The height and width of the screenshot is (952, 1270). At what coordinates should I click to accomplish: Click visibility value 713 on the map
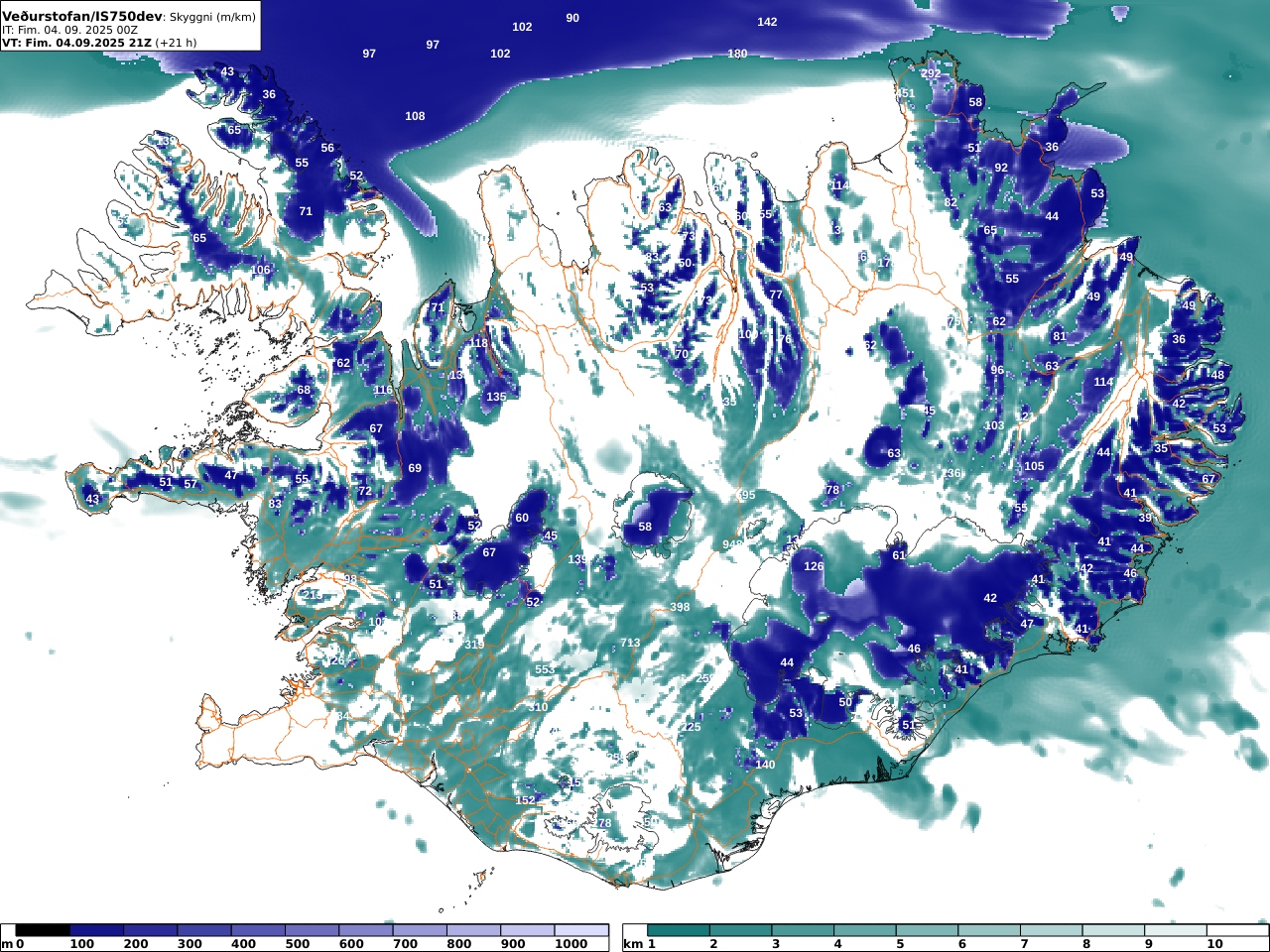coord(630,643)
